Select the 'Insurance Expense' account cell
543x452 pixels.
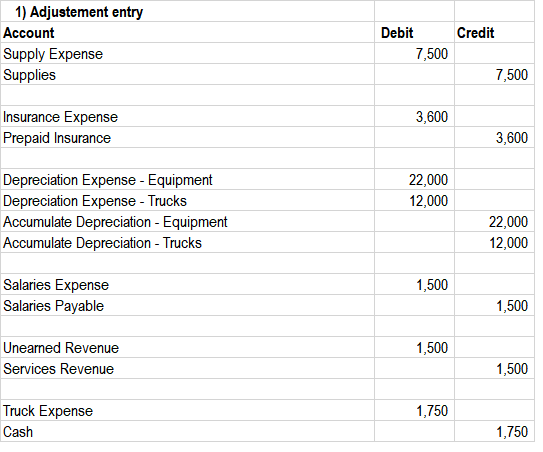[x=188, y=117]
